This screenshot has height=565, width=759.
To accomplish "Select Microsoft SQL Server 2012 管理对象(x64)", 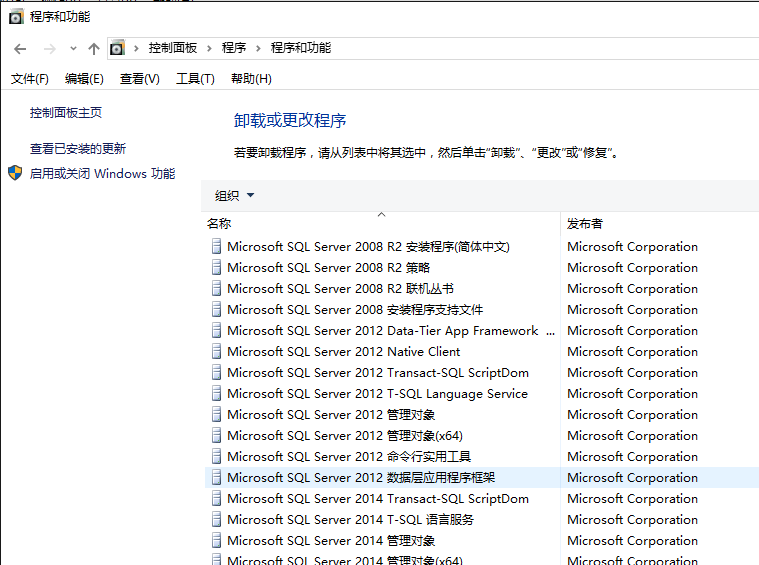I will (x=345, y=435).
